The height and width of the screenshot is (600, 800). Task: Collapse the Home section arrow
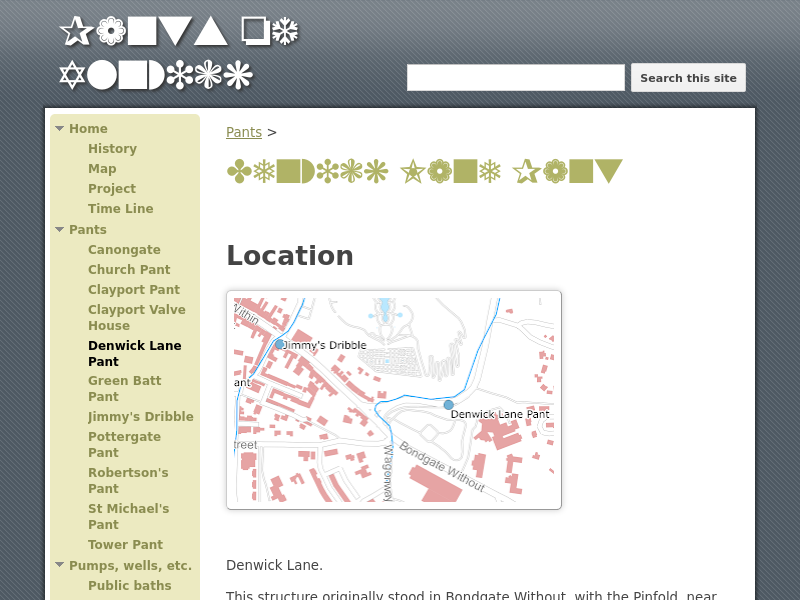coord(60,129)
